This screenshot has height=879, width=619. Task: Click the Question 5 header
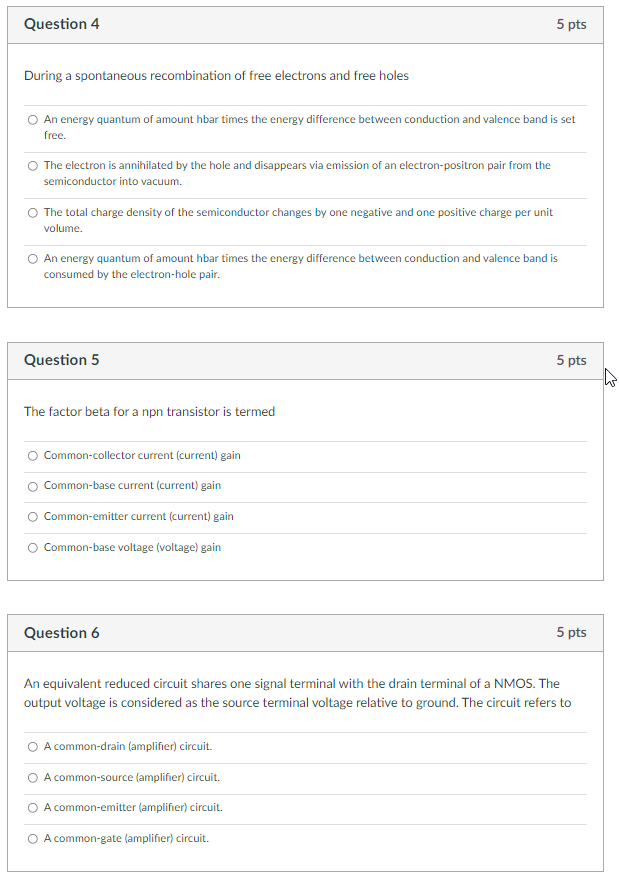pyautogui.click(x=61, y=360)
